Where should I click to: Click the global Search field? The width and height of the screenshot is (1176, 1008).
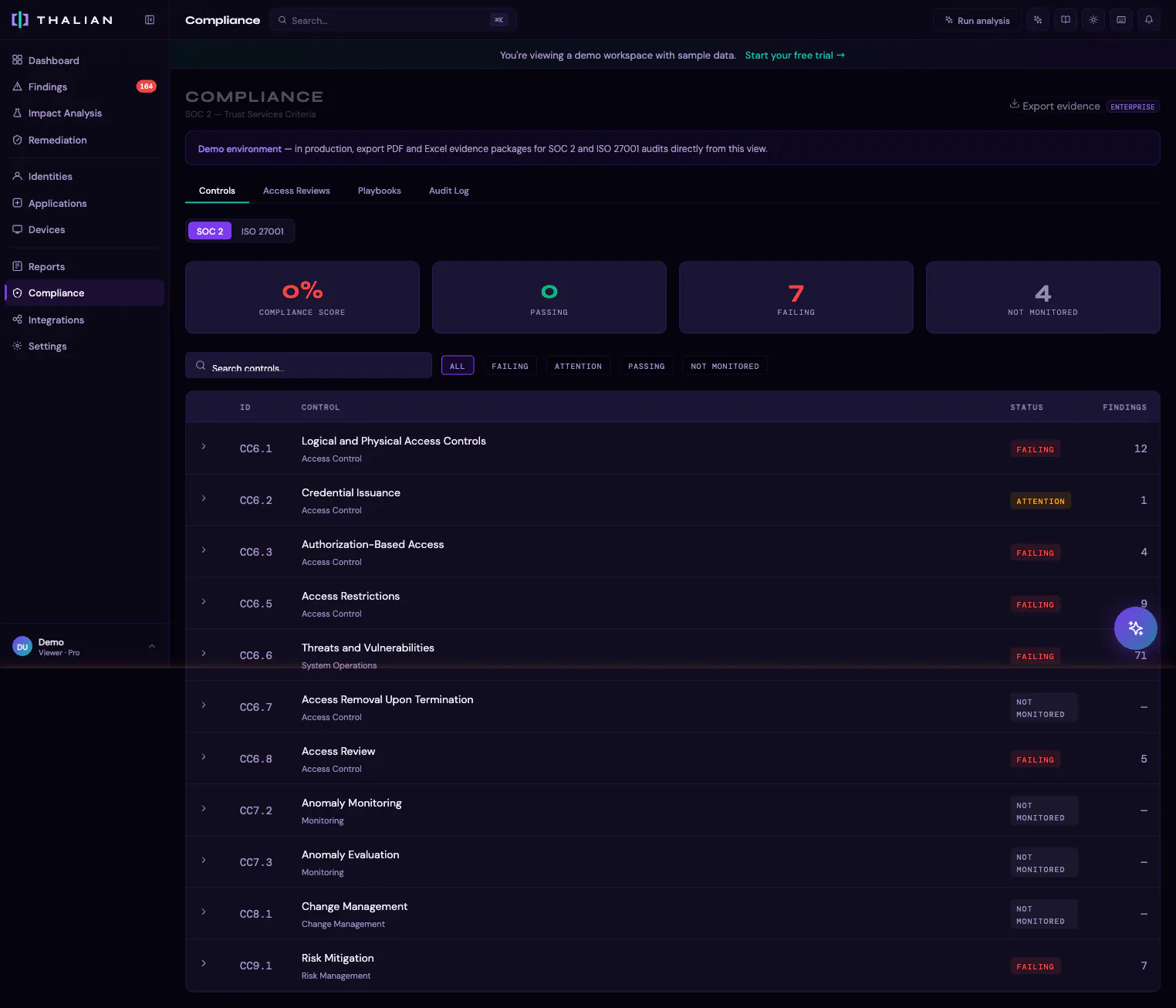(x=393, y=20)
